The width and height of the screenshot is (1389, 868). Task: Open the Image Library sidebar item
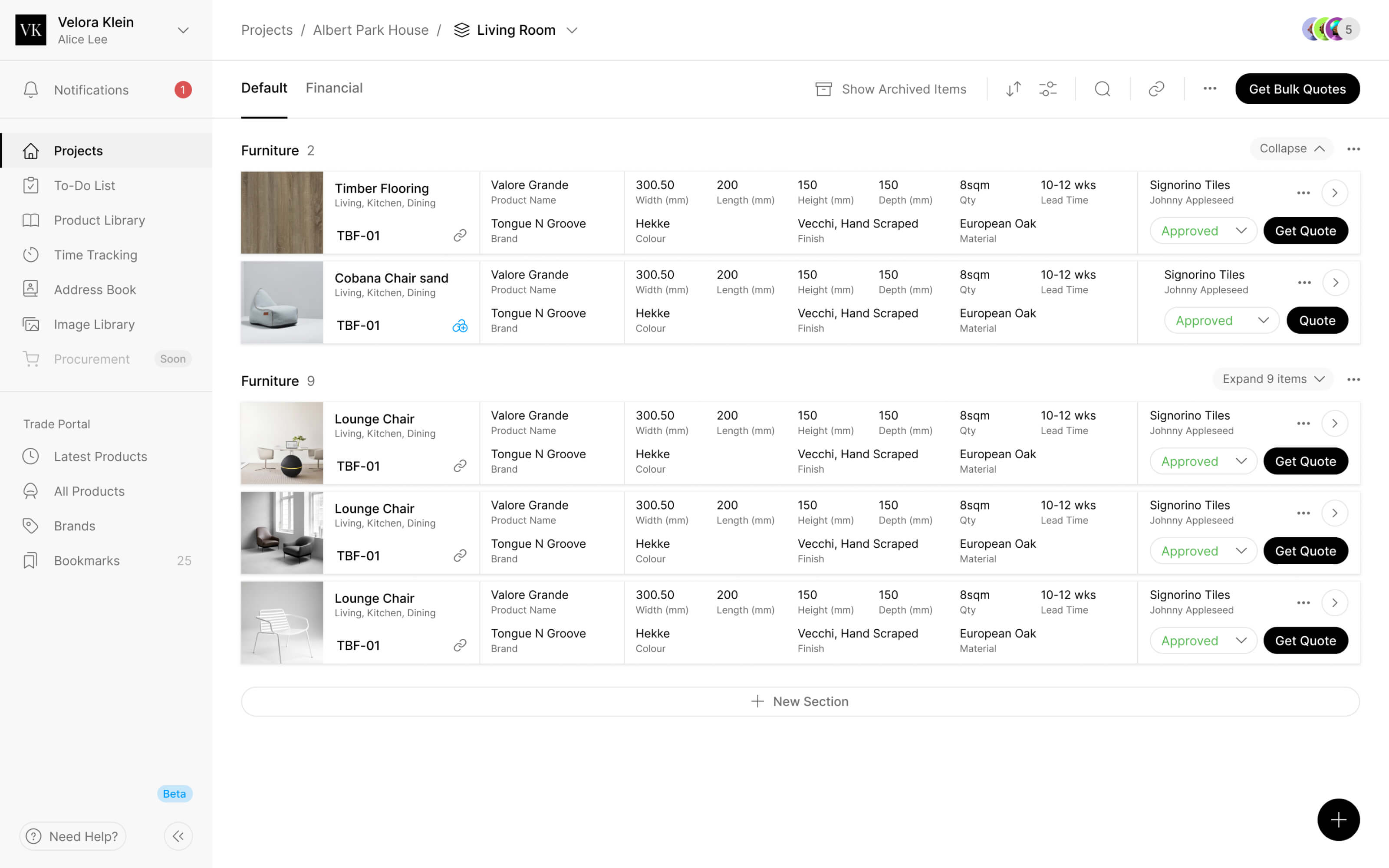[x=94, y=324]
